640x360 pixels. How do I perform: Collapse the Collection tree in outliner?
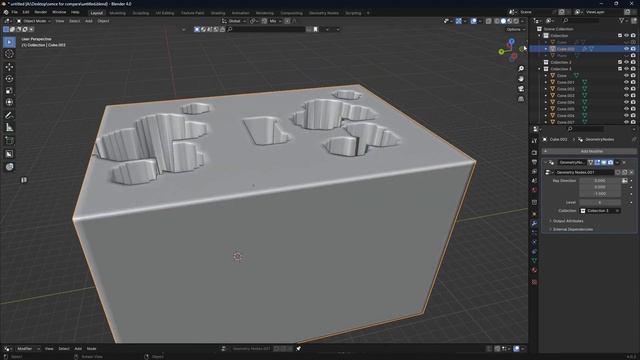click(540, 36)
